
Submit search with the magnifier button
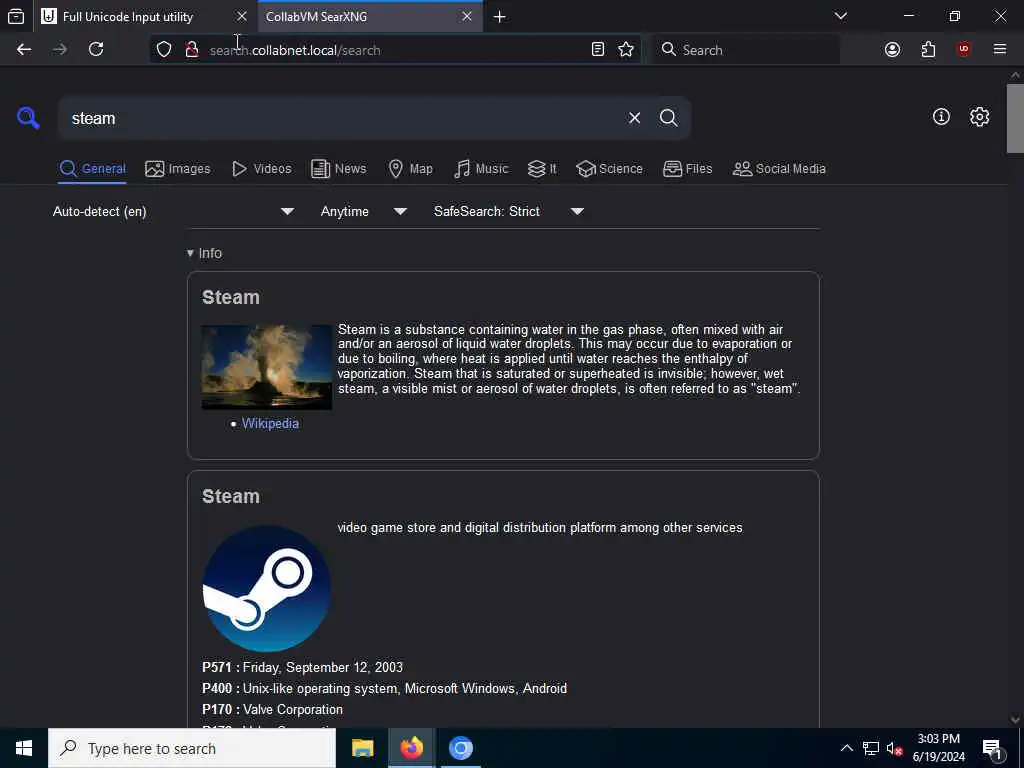[668, 118]
